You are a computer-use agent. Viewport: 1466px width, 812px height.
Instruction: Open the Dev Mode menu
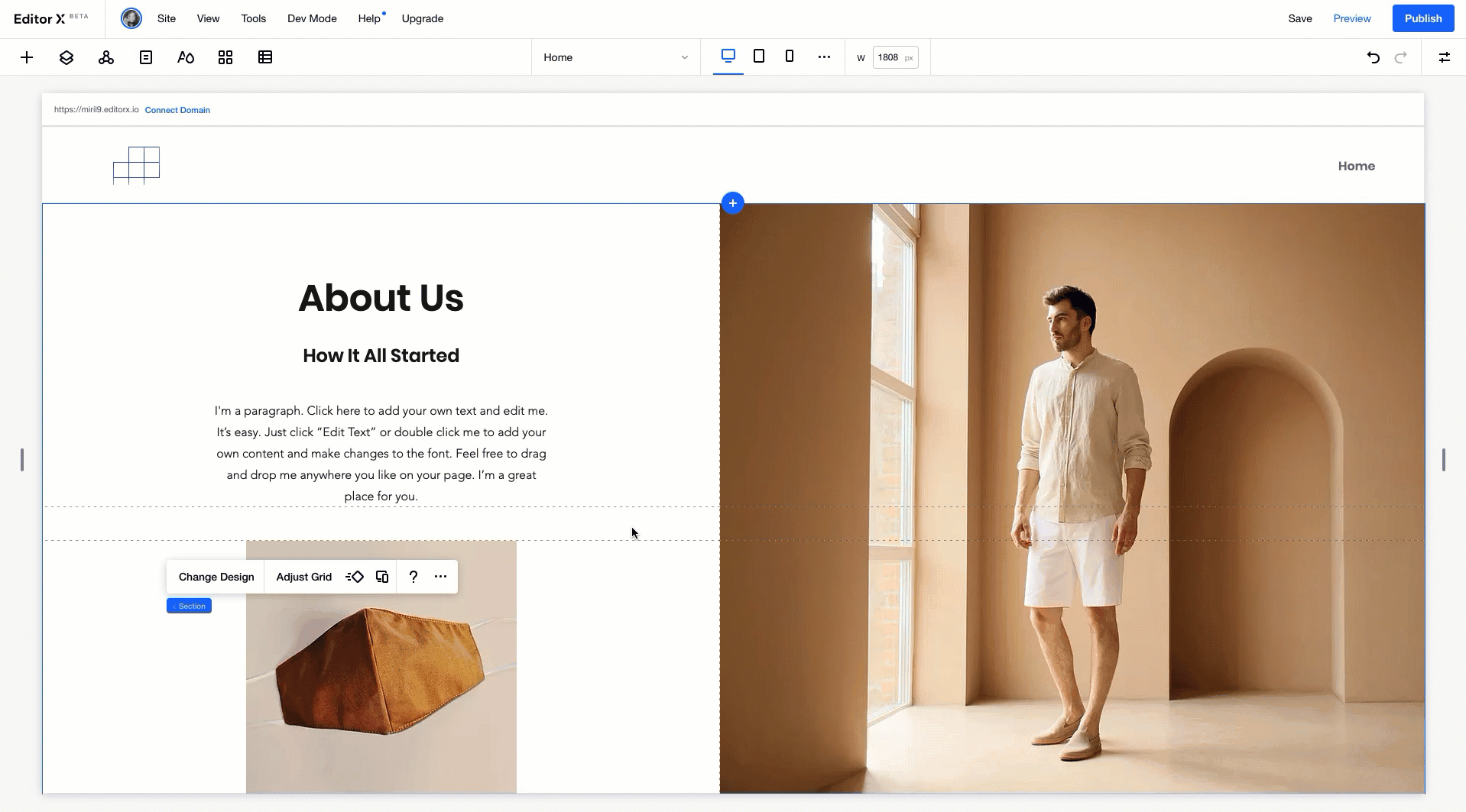312,18
